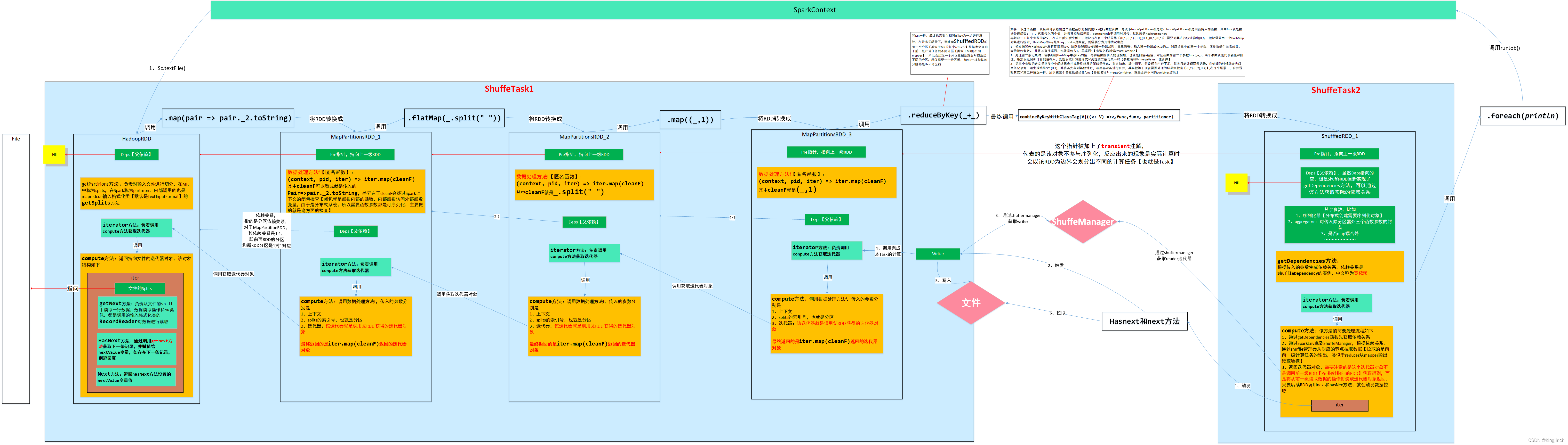
Task: Click the MapPartitionsRDD_3 label
Action: 827,134
